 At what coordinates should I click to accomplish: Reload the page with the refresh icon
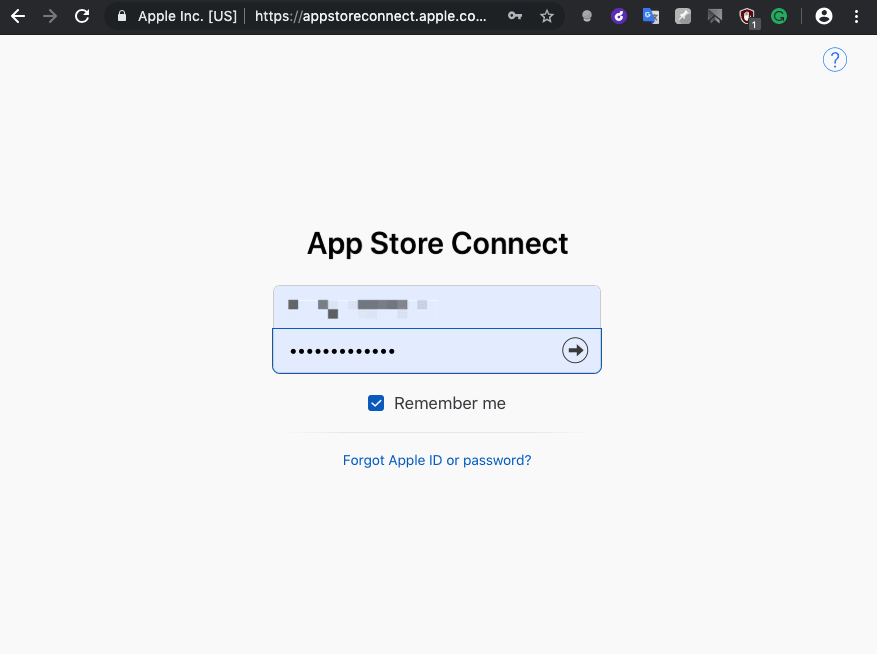pos(82,16)
